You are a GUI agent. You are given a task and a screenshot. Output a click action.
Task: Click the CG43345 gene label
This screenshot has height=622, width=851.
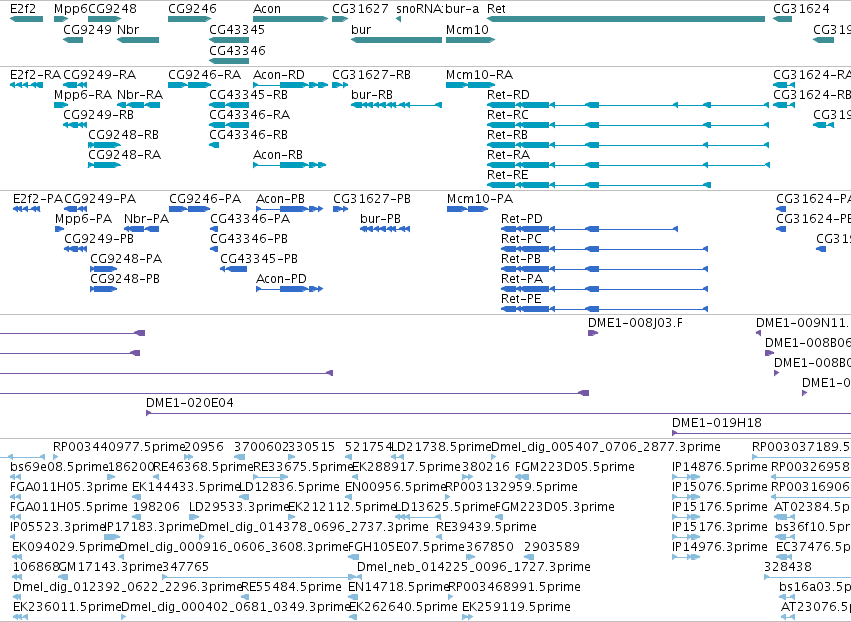pyautogui.click(x=237, y=29)
